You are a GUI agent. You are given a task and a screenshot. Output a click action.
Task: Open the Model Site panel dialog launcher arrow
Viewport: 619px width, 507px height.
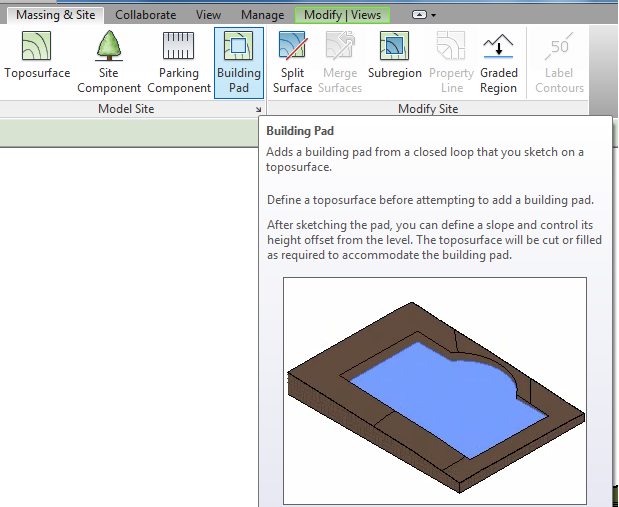click(x=258, y=109)
